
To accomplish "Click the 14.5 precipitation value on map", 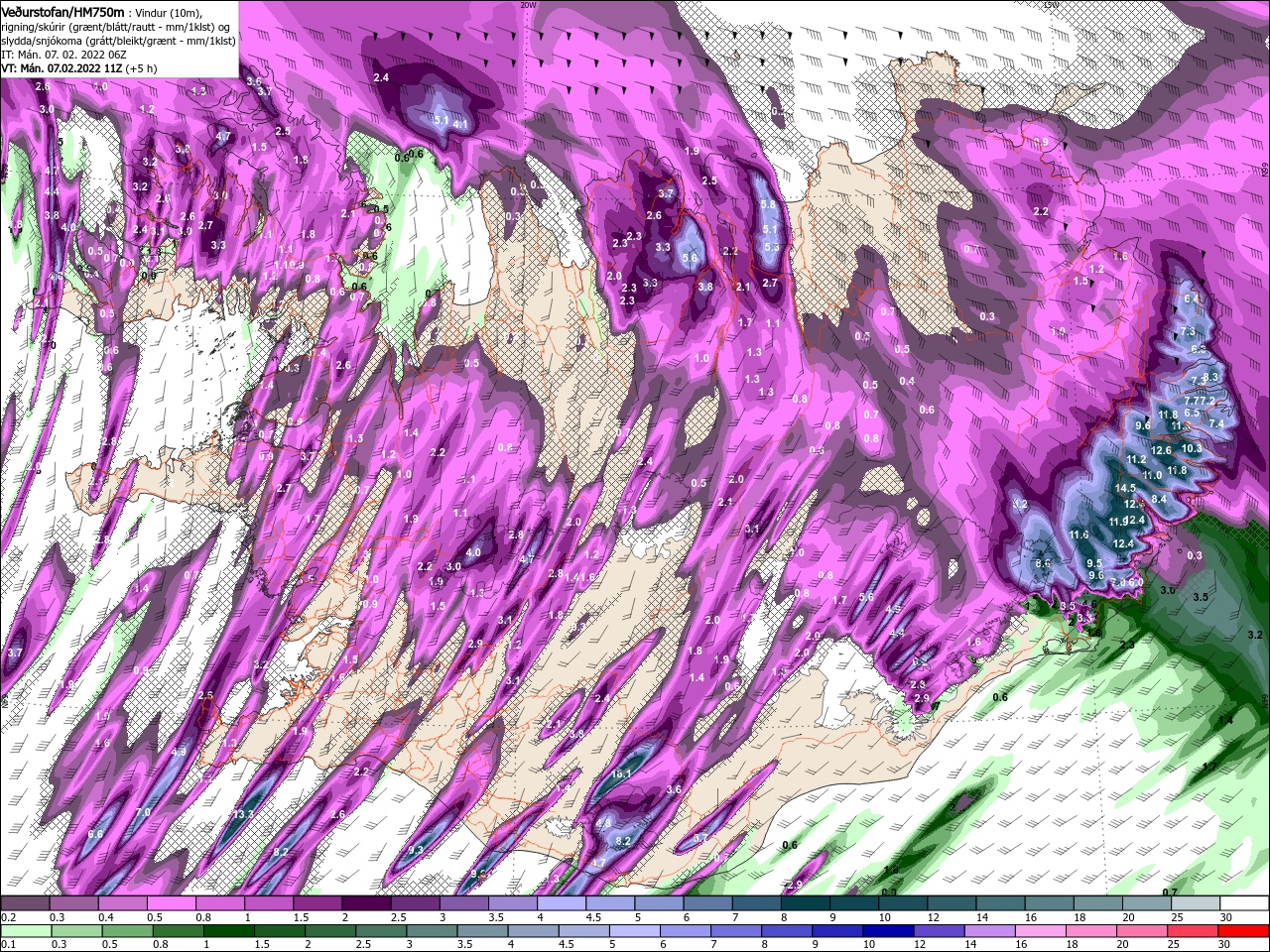I will pos(1125,488).
